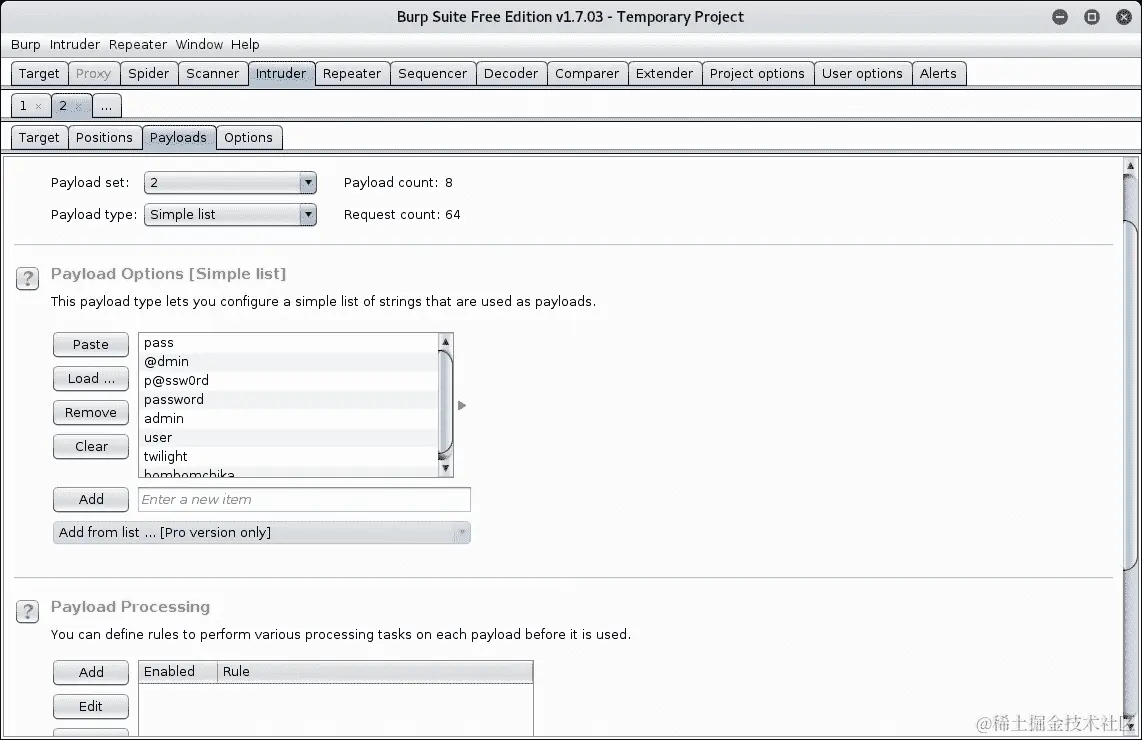
Task: Switch to the Comparer tab
Action: click(587, 74)
